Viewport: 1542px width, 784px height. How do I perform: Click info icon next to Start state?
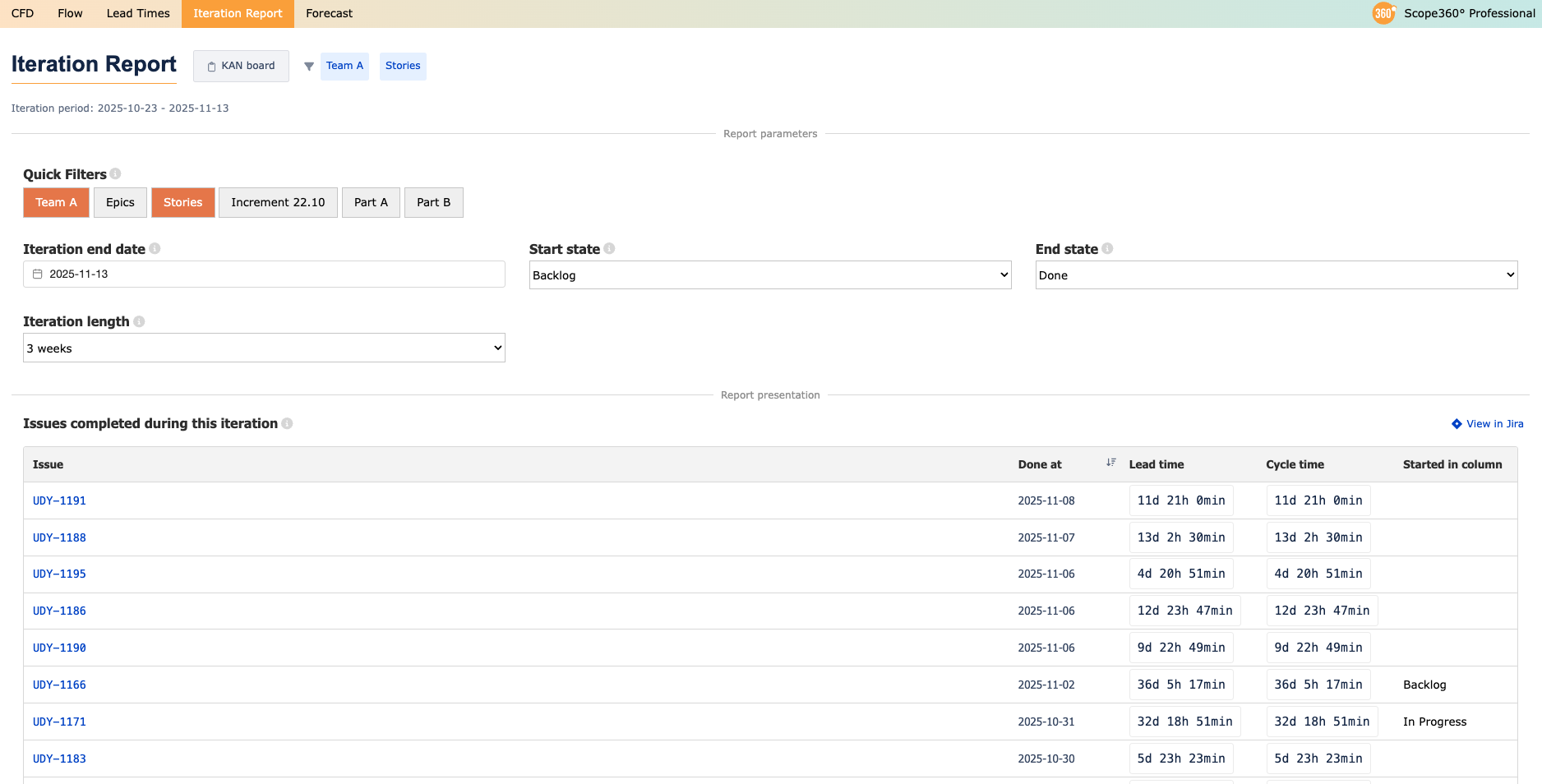pyautogui.click(x=609, y=248)
